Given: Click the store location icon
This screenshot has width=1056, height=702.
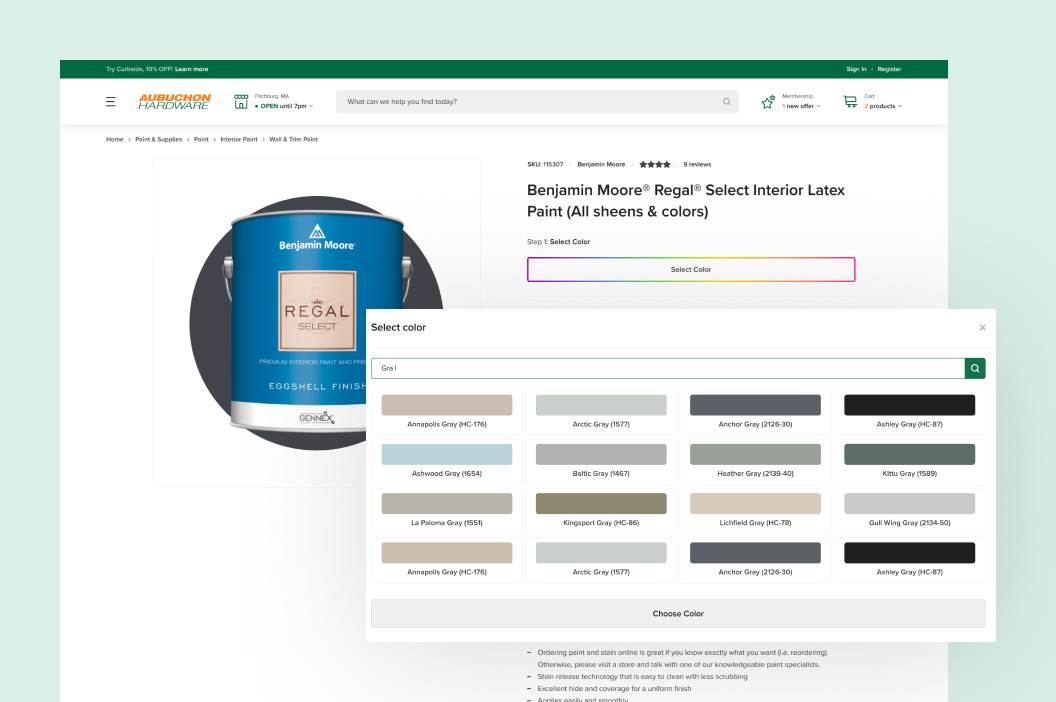Looking at the screenshot, I should click(241, 102).
